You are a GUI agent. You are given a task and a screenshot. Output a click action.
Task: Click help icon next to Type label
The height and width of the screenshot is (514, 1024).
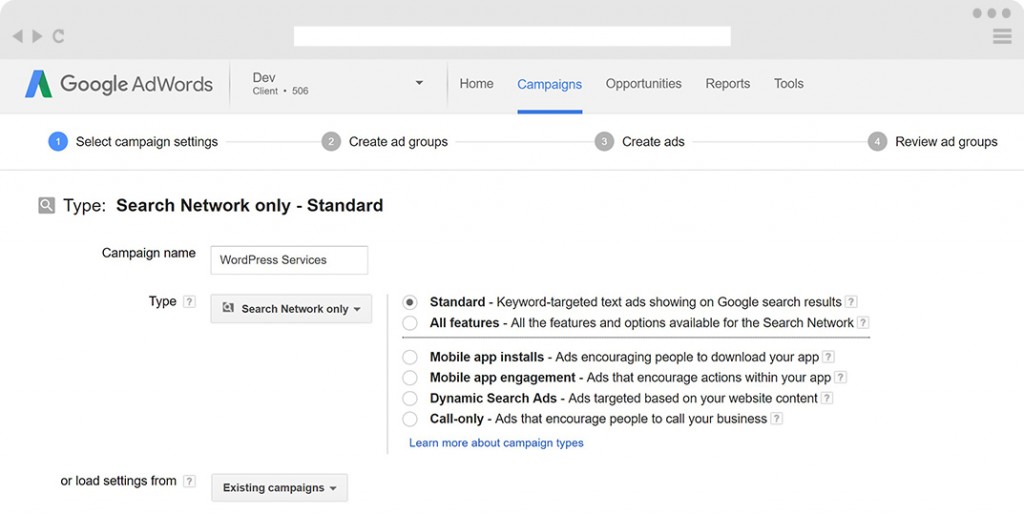coord(189,302)
